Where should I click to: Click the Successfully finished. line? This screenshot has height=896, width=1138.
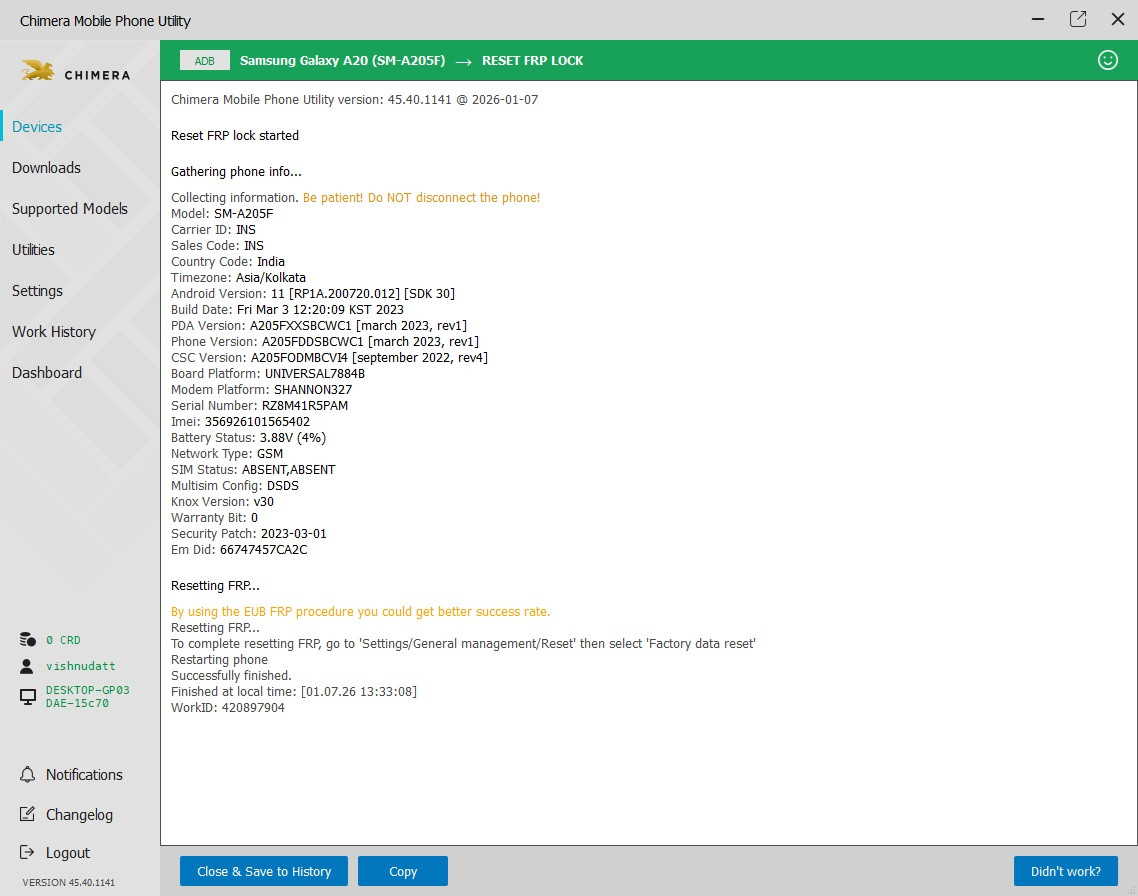point(231,675)
